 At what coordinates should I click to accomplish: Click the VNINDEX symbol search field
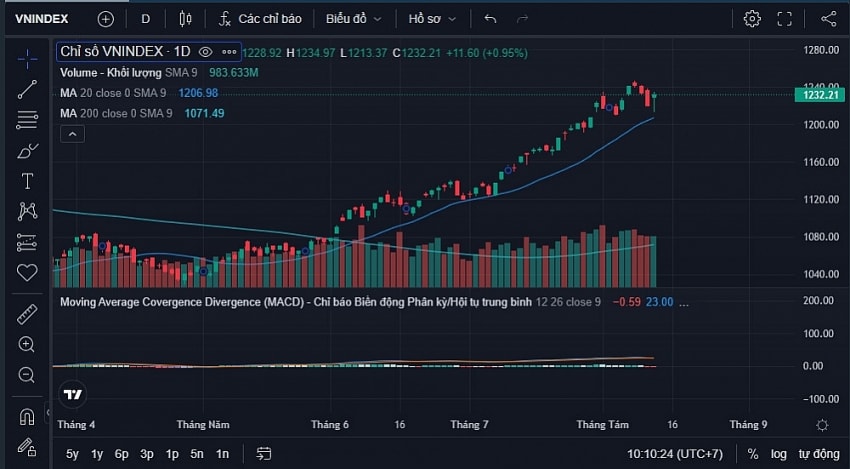(42, 19)
